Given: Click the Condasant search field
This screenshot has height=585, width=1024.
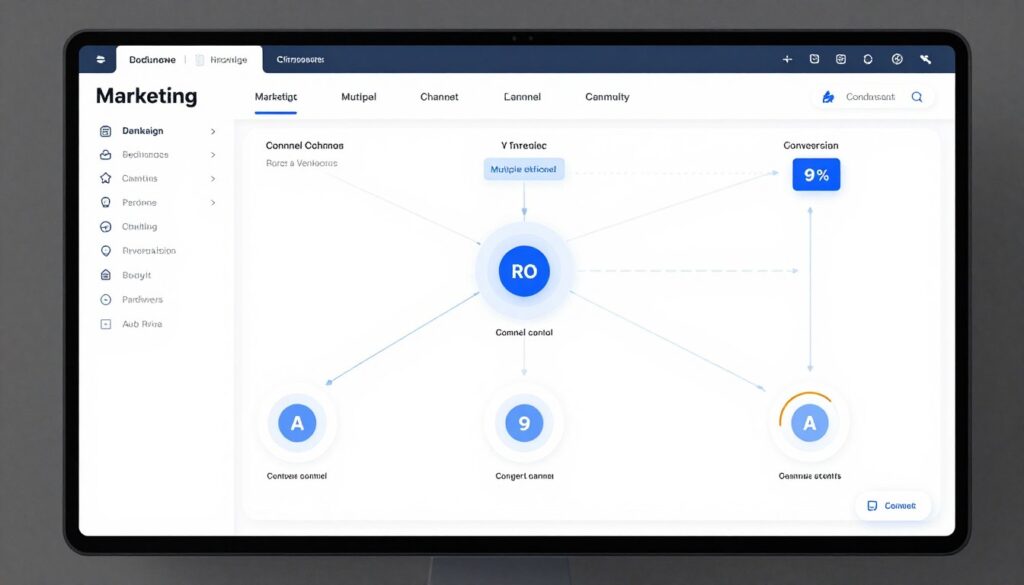Looking at the screenshot, I should [x=874, y=97].
